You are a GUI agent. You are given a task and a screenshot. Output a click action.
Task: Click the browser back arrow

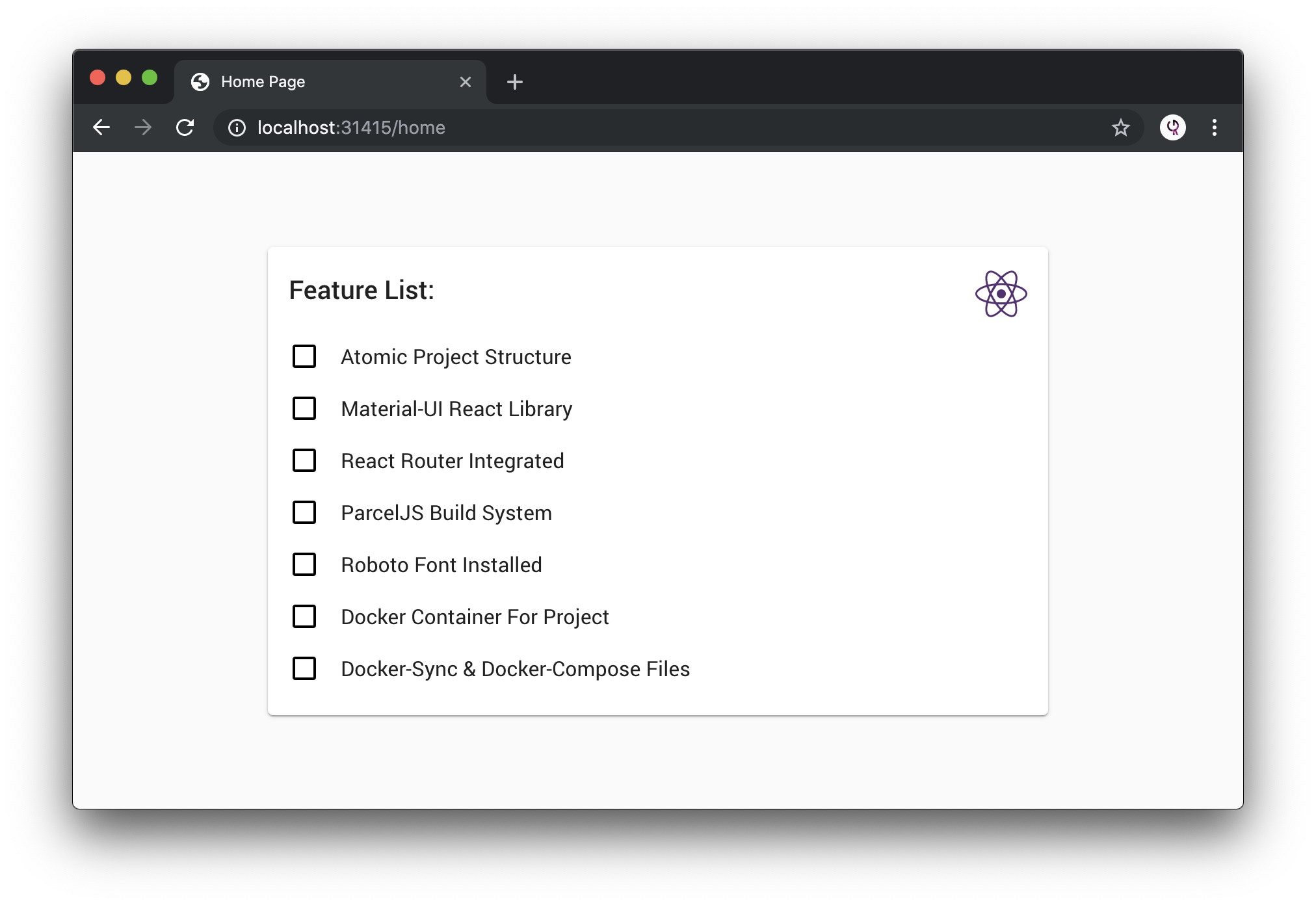coord(101,127)
